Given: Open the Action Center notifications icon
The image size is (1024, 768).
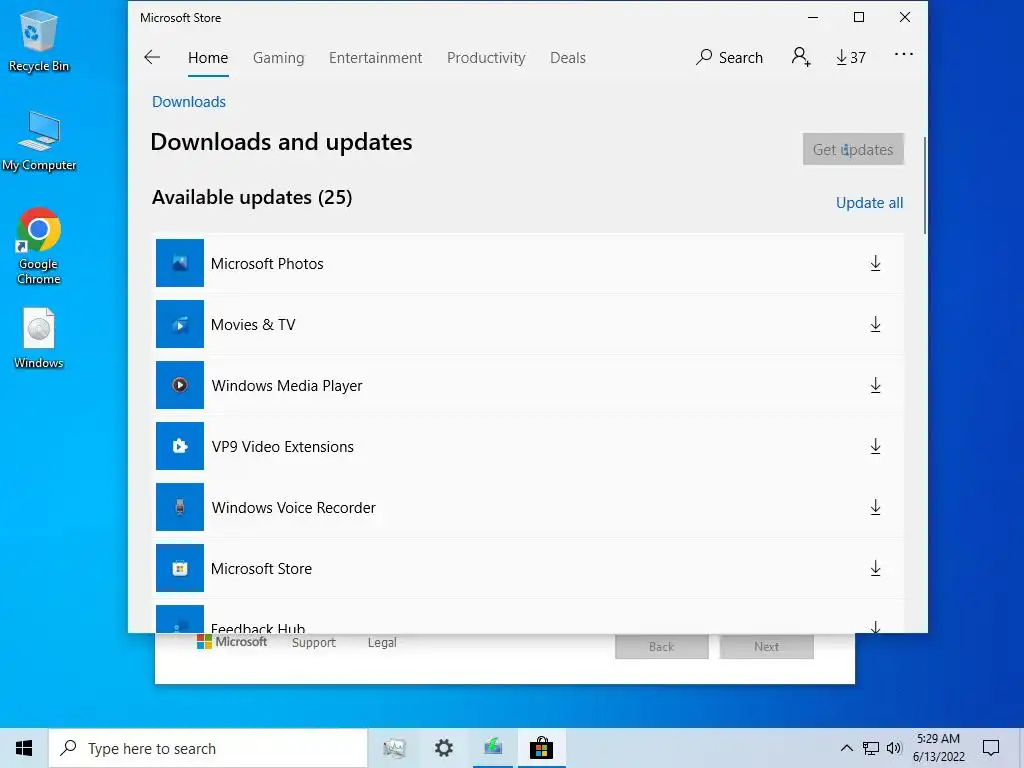Looking at the screenshot, I should tap(991, 748).
